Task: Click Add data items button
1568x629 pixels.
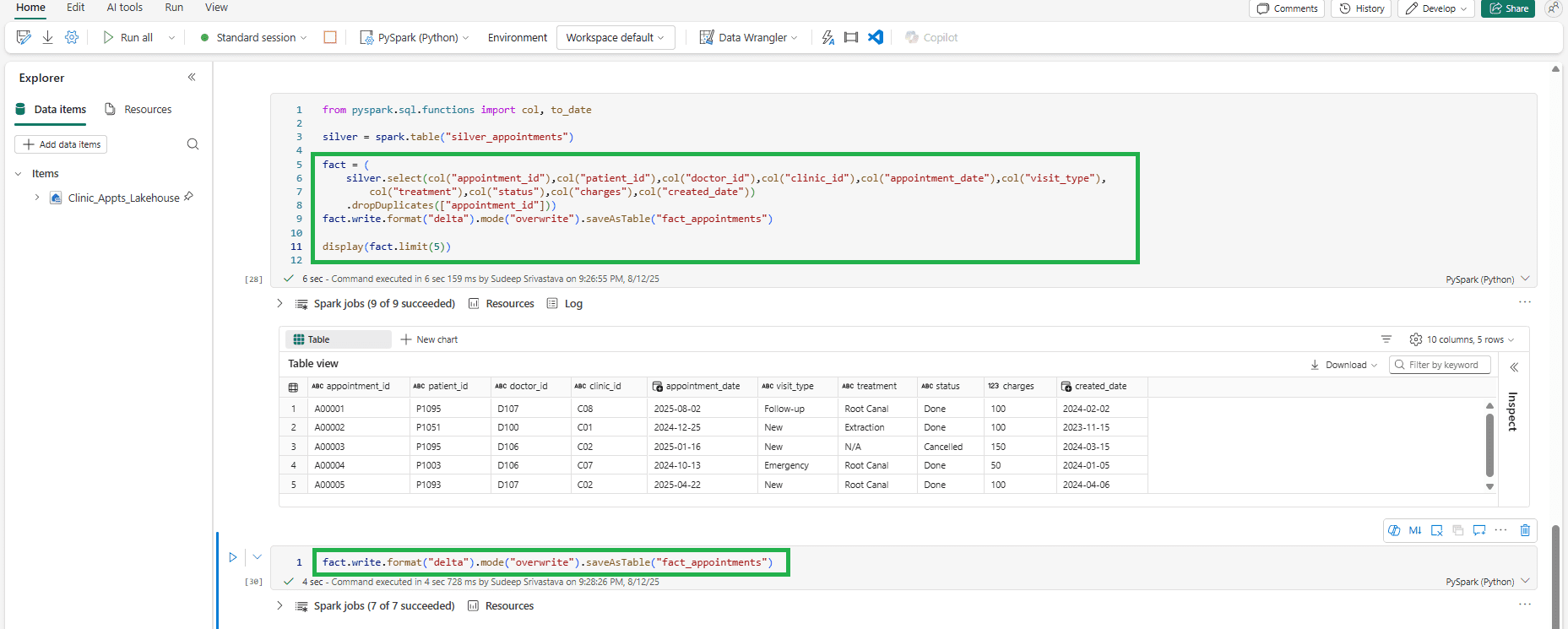Action: [x=61, y=144]
